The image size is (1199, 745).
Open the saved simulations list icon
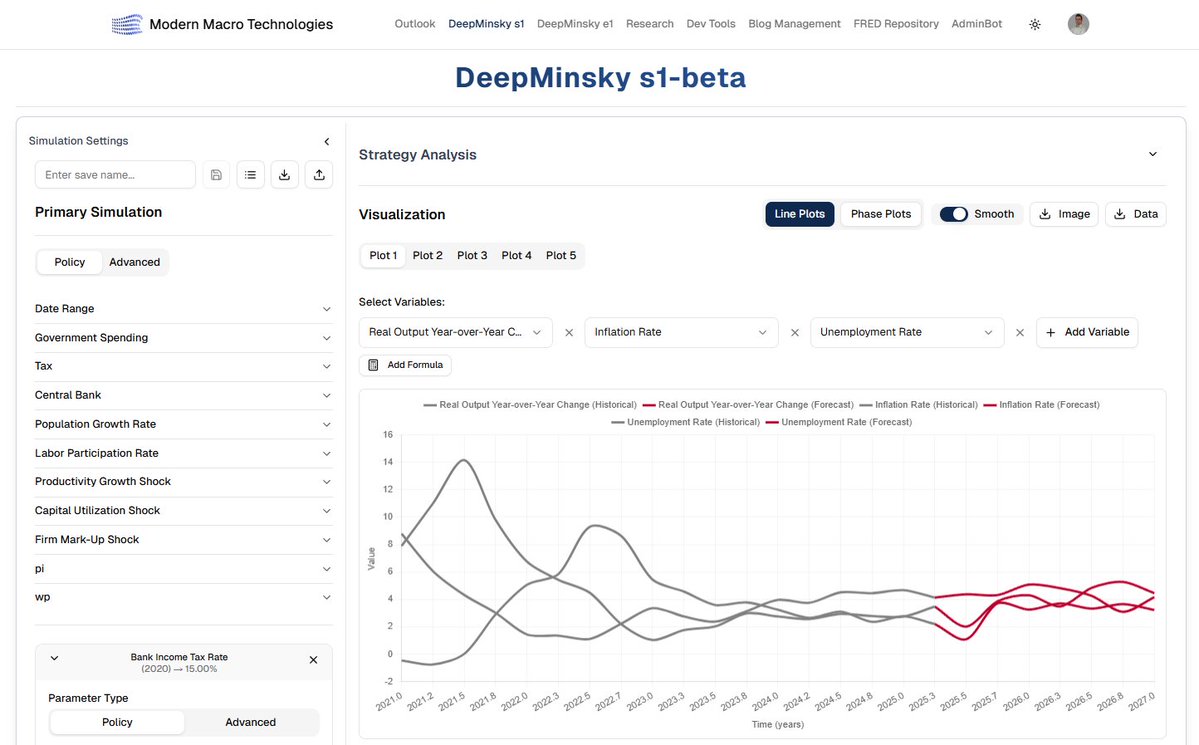(250, 175)
